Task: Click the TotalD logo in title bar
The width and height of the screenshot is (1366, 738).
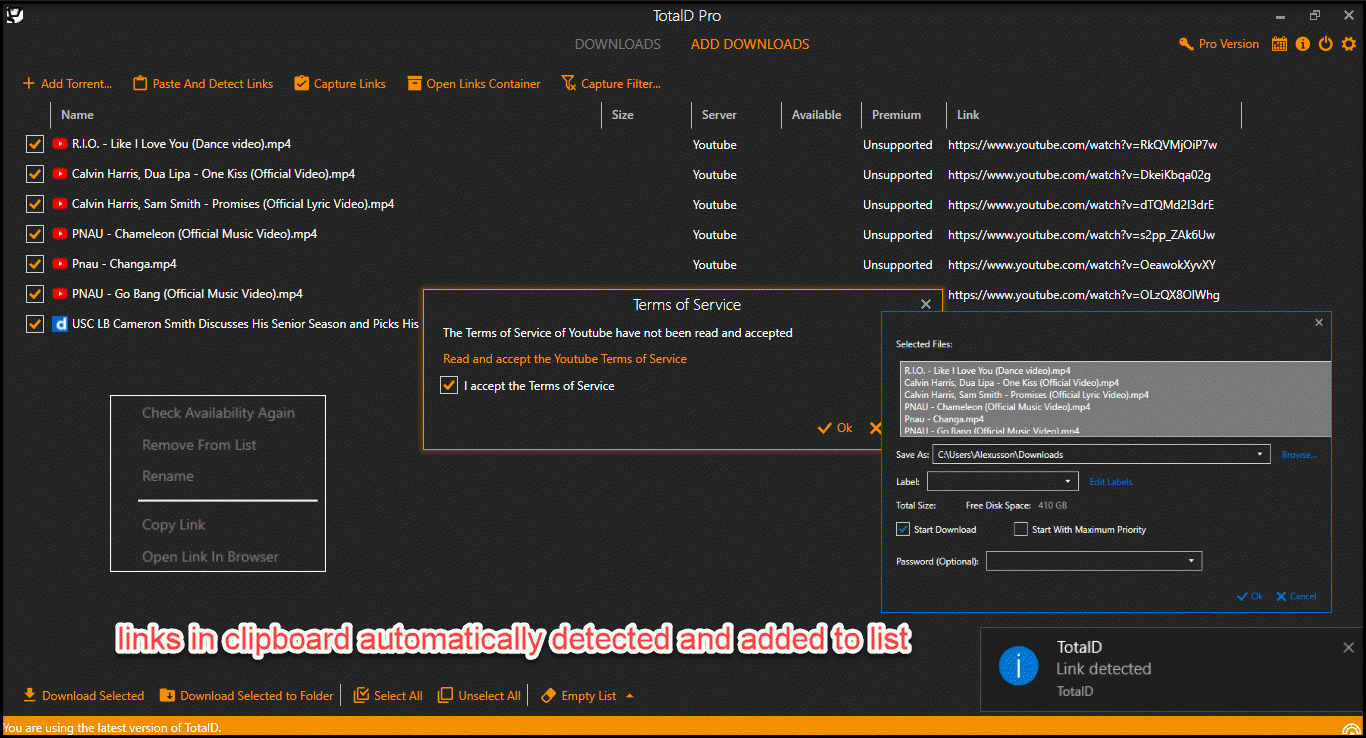Action: pyautogui.click(x=14, y=15)
